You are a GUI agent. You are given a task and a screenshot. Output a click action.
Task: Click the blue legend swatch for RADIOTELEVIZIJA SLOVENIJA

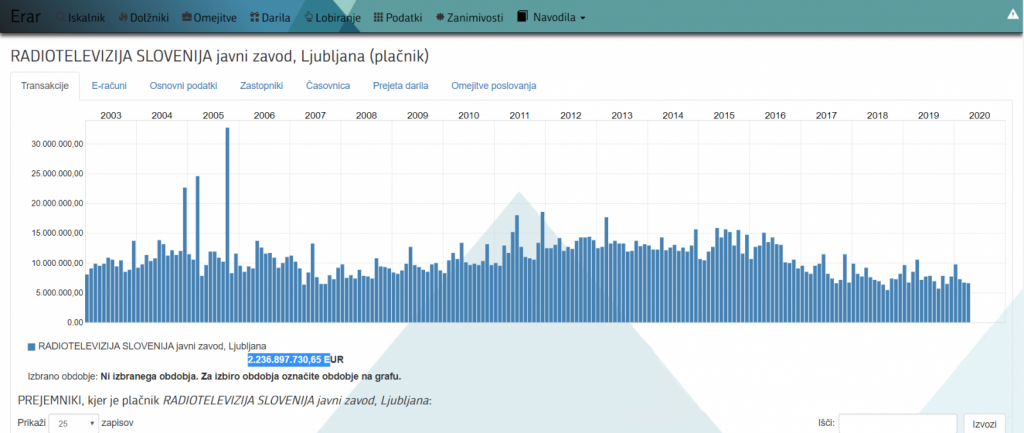click(x=30, y=347)
